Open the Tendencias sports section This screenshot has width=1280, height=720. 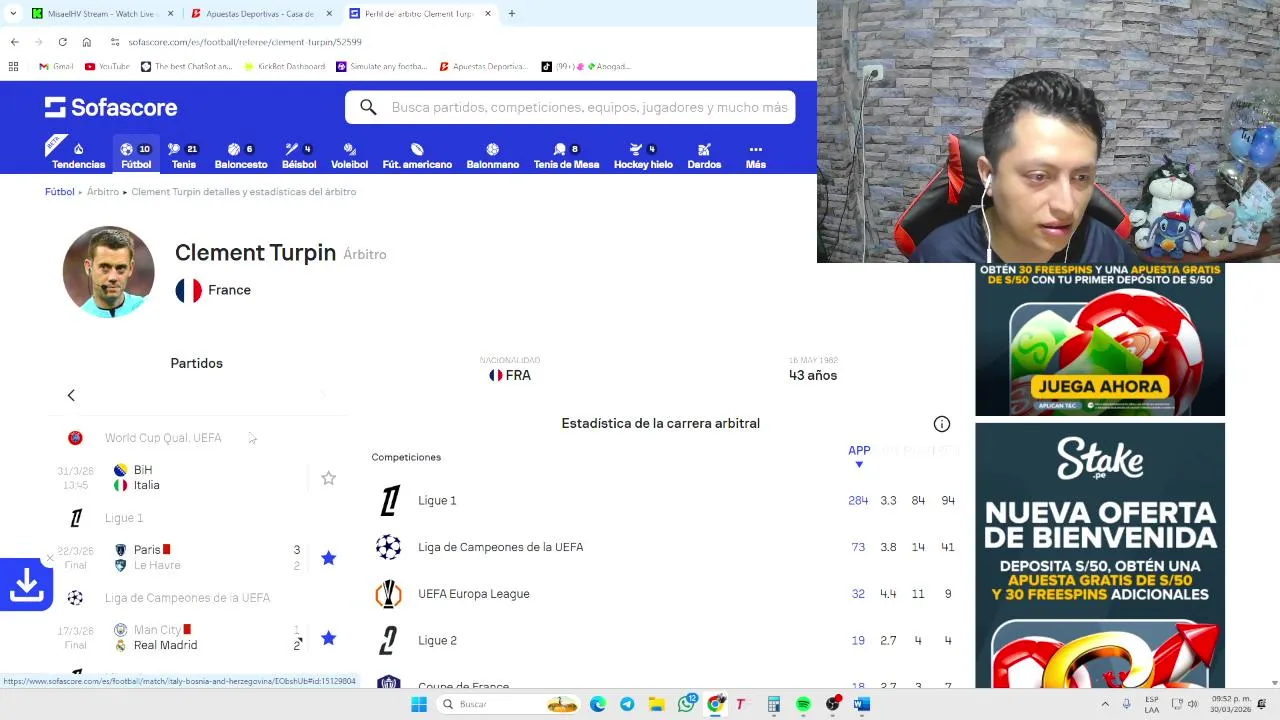pos(78,156)
